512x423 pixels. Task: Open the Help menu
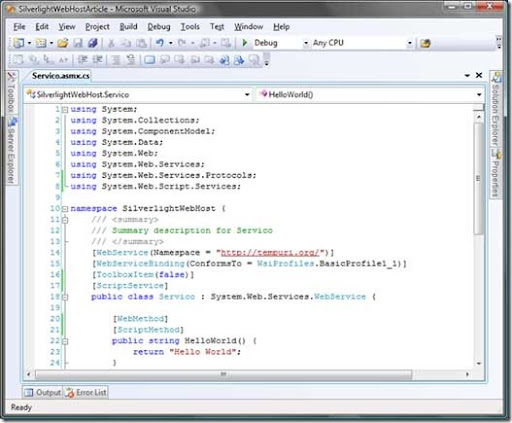[x=281, y=27]
